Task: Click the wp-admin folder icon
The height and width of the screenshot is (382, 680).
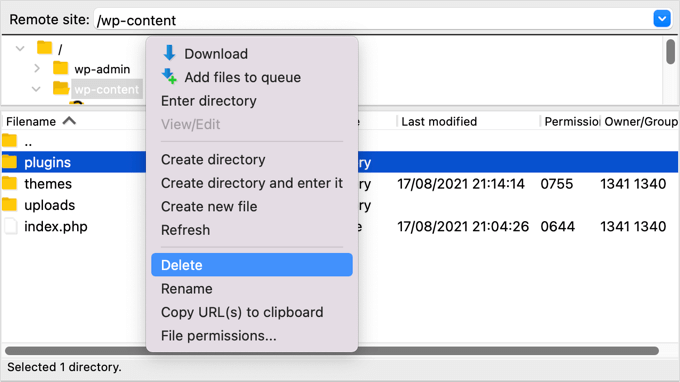Action: click(61, 68)
